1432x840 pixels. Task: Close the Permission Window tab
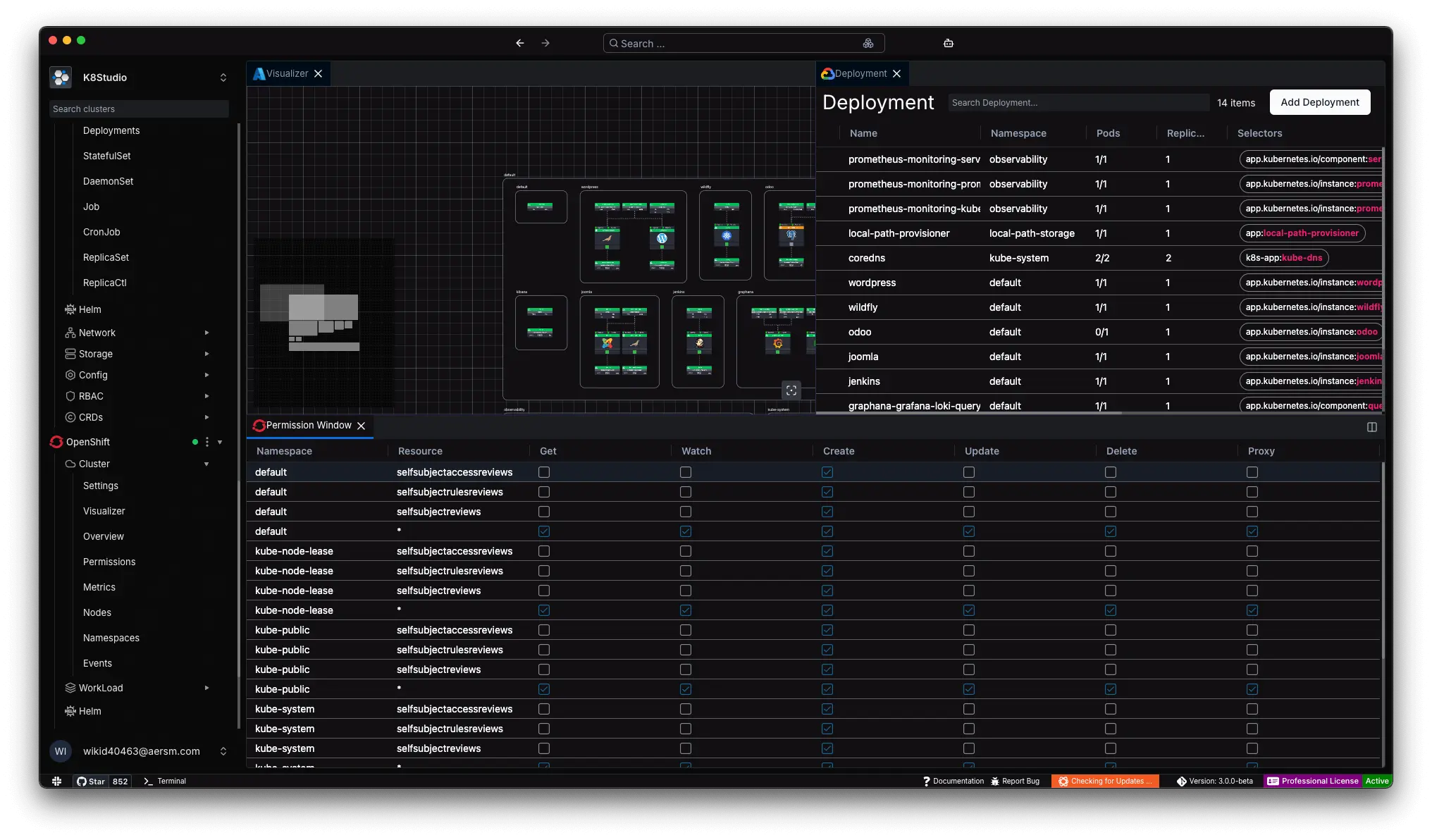coord(362,426)
